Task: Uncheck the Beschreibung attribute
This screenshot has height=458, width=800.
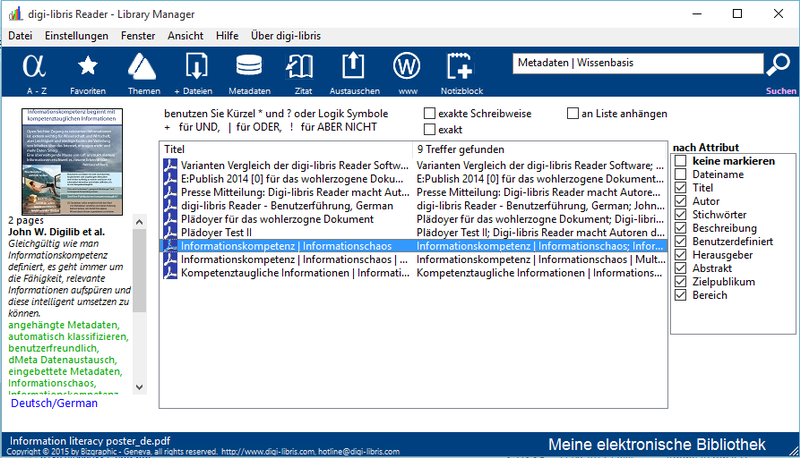Action: [680, 228]
